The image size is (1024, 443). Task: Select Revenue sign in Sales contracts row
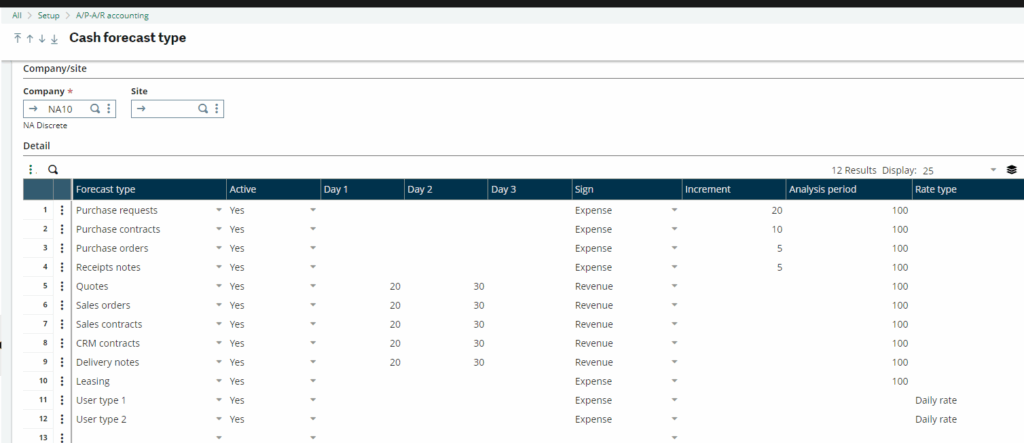[594, 324]
